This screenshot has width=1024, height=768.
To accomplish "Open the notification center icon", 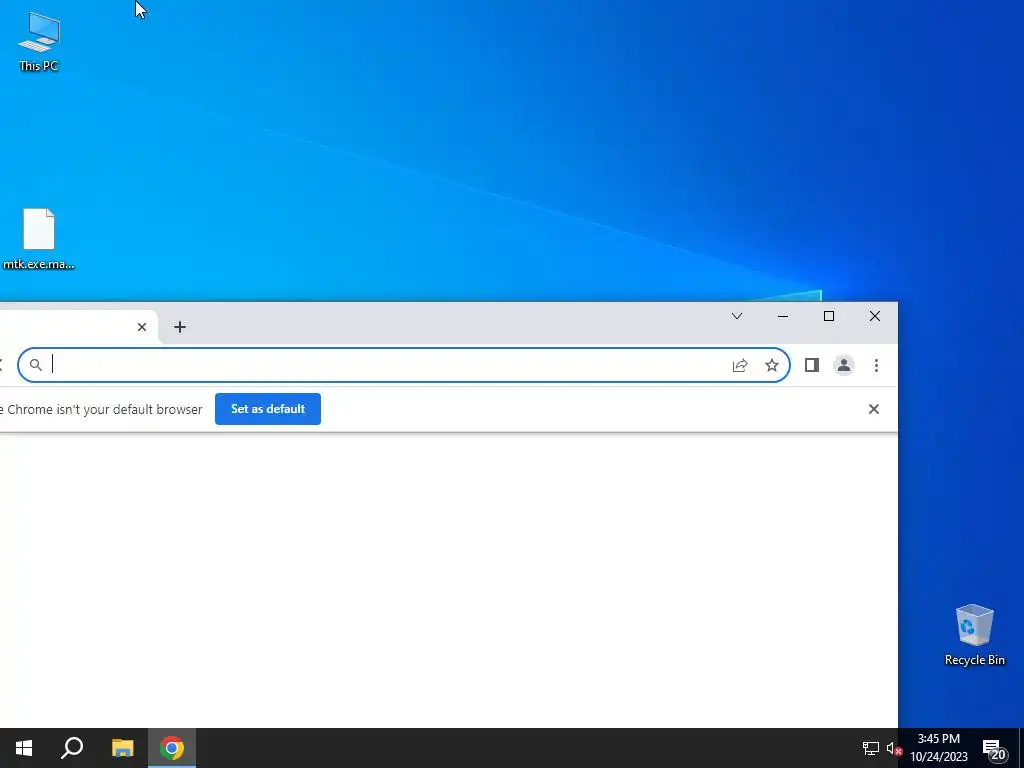I will click(x=993, y=748).
